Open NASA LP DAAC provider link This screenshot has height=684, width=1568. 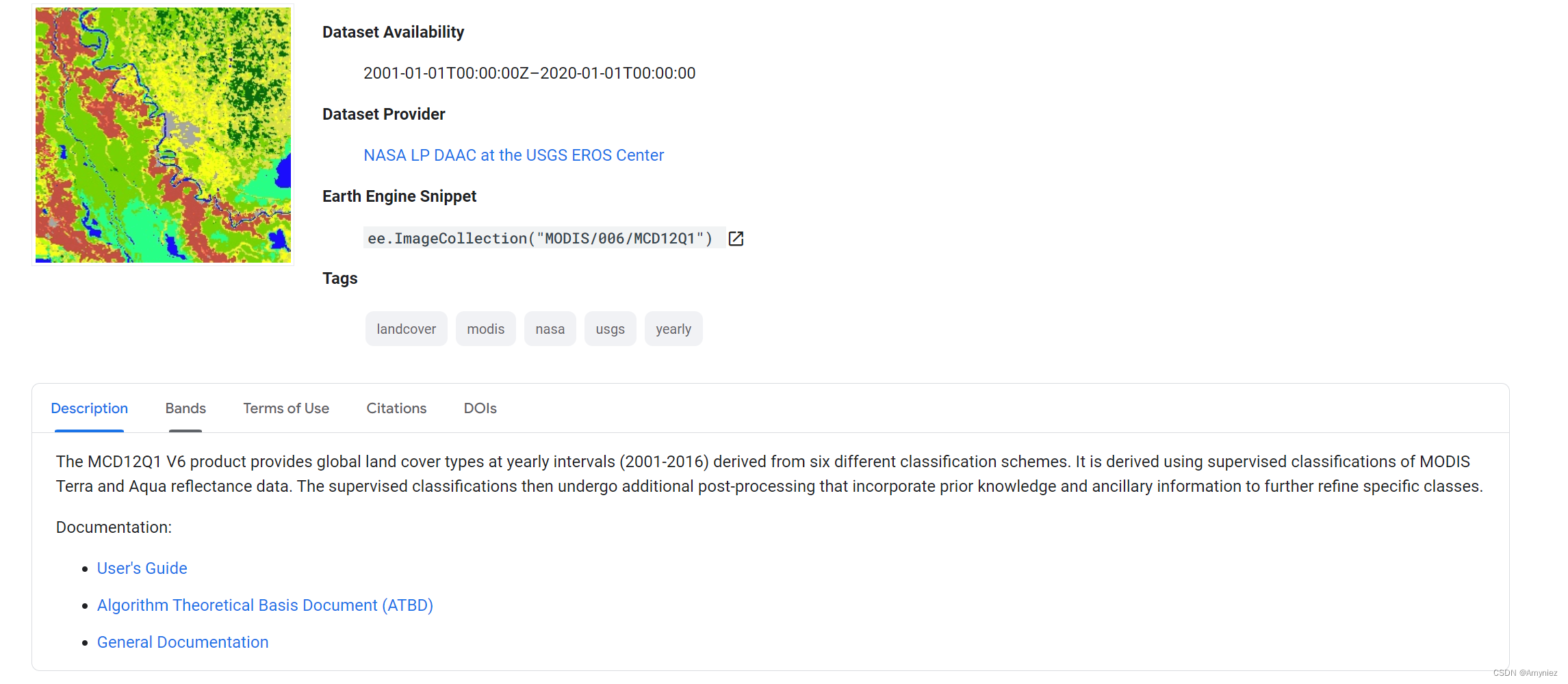pyautogui.click(x=513, y=155)
